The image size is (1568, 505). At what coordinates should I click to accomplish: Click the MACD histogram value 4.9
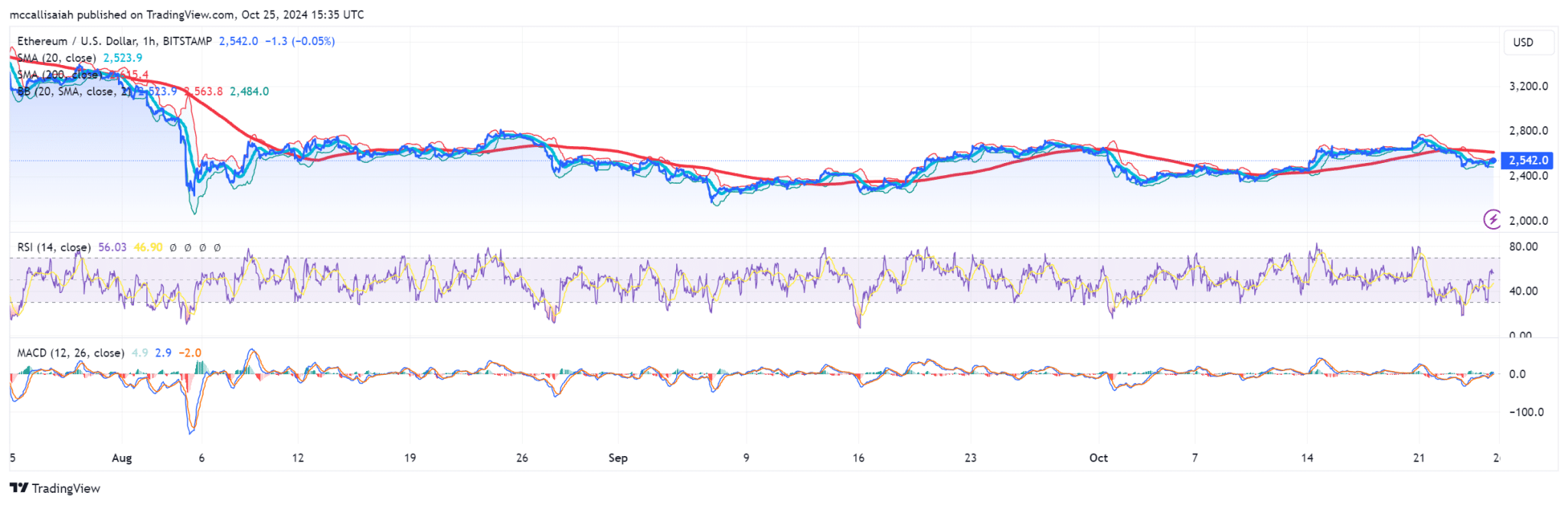pyautogui.click(x=140, y=353)
